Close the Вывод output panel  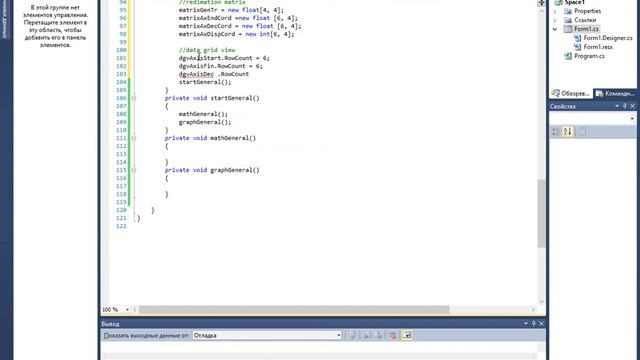click(541, 324)
